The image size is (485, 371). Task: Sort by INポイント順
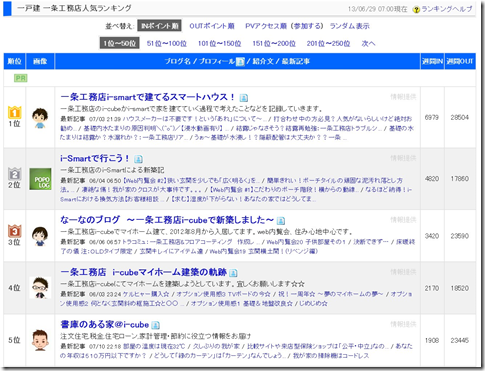pos(159,26)
